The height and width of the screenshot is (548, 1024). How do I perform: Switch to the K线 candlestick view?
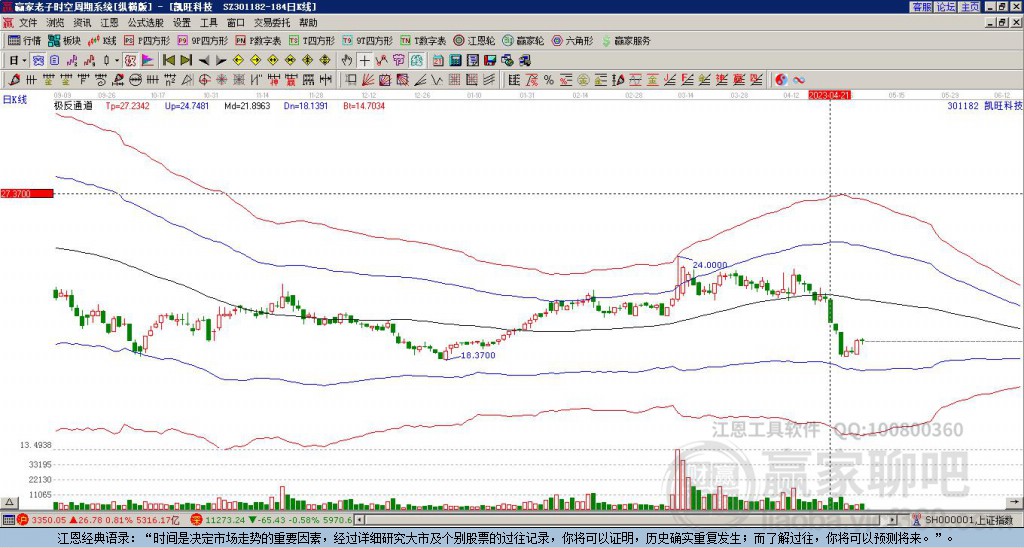click(102, 40)
